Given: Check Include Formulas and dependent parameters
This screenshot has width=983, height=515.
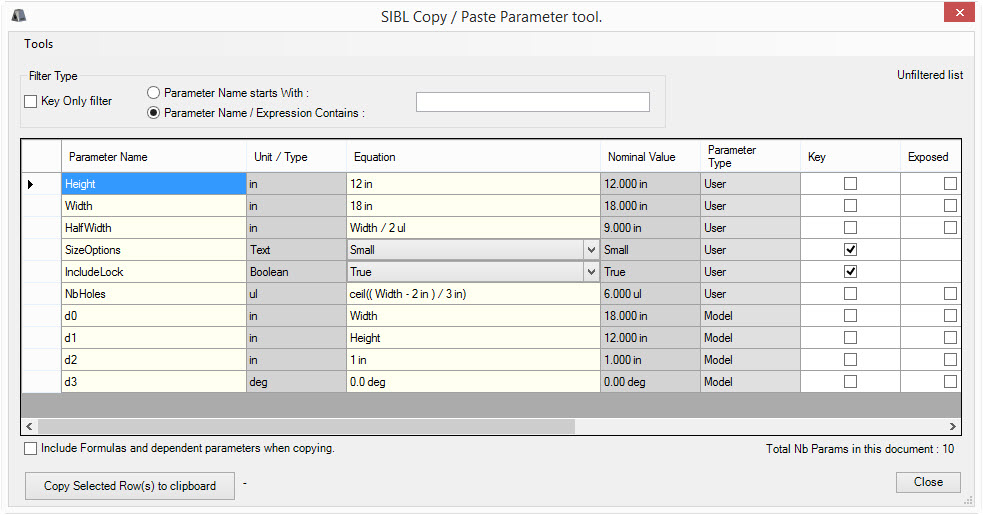Looking at the screenshot, I should point(31,449).
